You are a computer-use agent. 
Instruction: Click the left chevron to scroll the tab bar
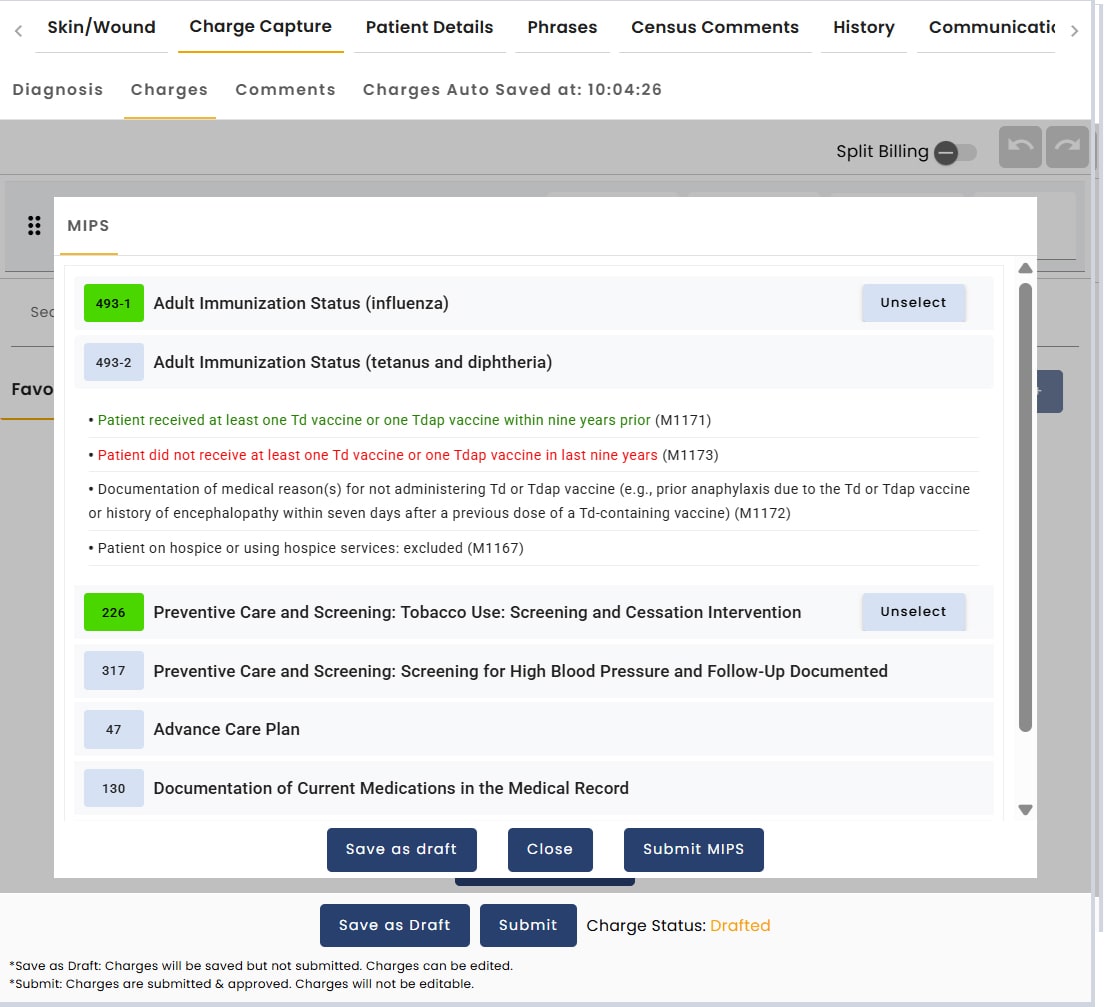(x=17, y=30)
